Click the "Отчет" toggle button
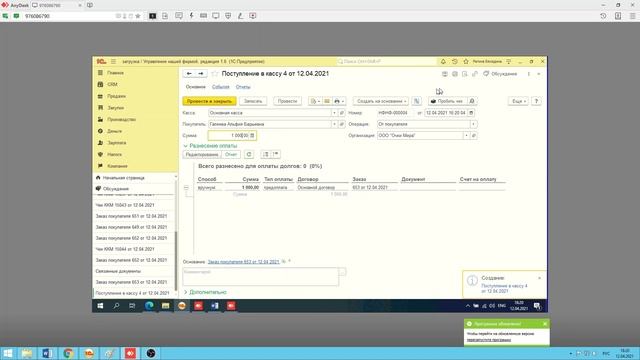The width and height of the screenshot is (640, 360). point(231,155)
